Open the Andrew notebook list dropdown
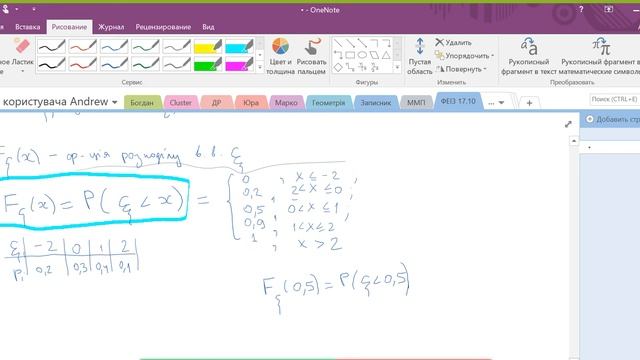The width and height of the screenshot is (640, 360). [x=115, y=102]
